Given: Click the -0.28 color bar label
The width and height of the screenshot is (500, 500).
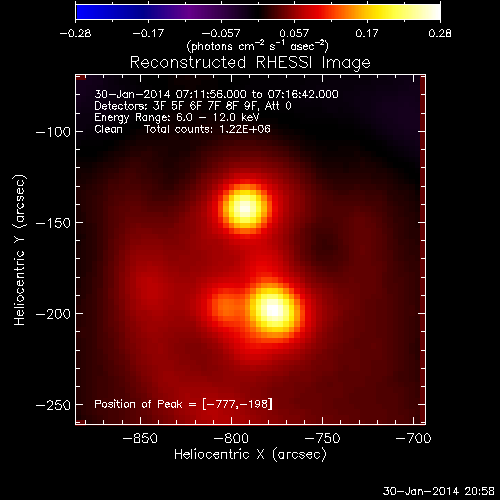Looking at the screenshot, I should [x=75, y=33].
